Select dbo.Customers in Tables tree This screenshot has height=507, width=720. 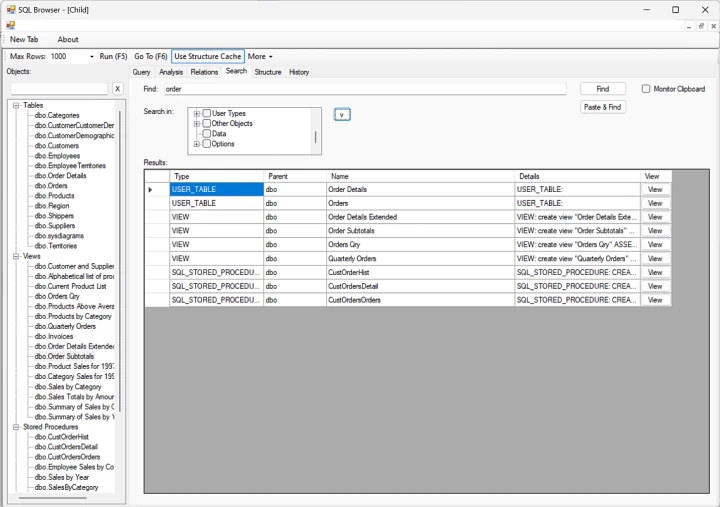pyautogui.click(x=56, y=146)
